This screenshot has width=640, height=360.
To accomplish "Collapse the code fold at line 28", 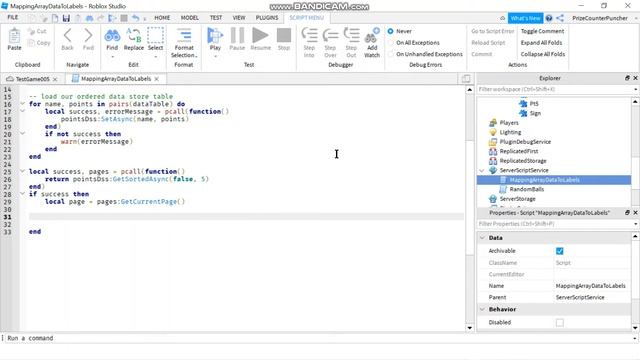I will click(22, 194).
